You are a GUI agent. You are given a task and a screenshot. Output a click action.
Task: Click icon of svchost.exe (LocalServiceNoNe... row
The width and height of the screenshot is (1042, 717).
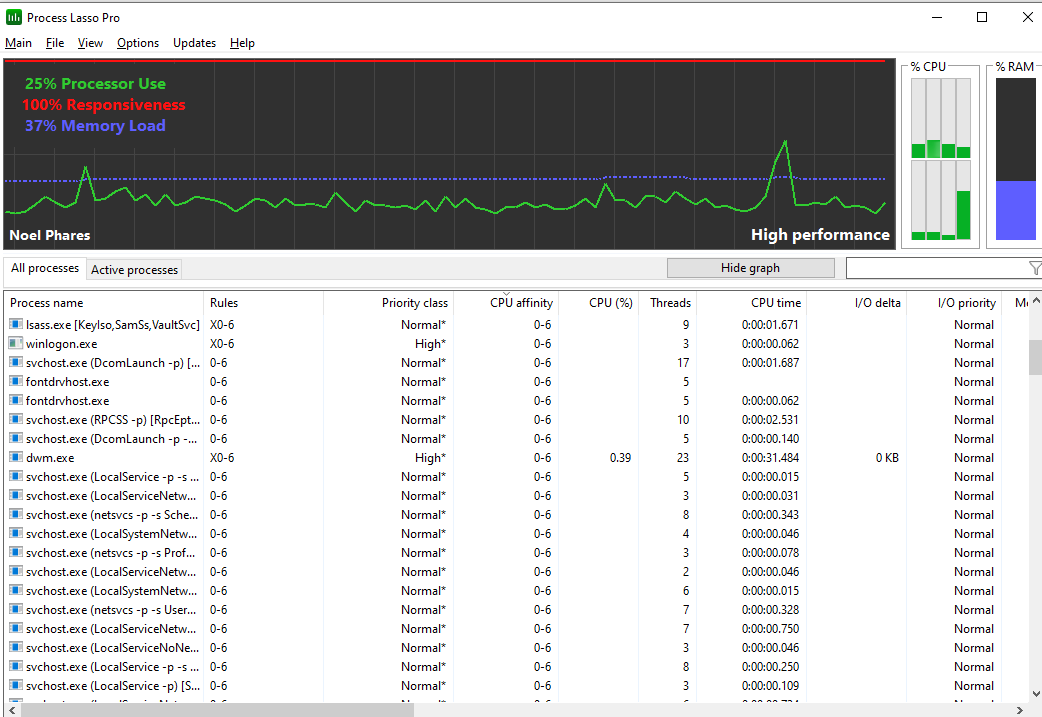point(16,647)
